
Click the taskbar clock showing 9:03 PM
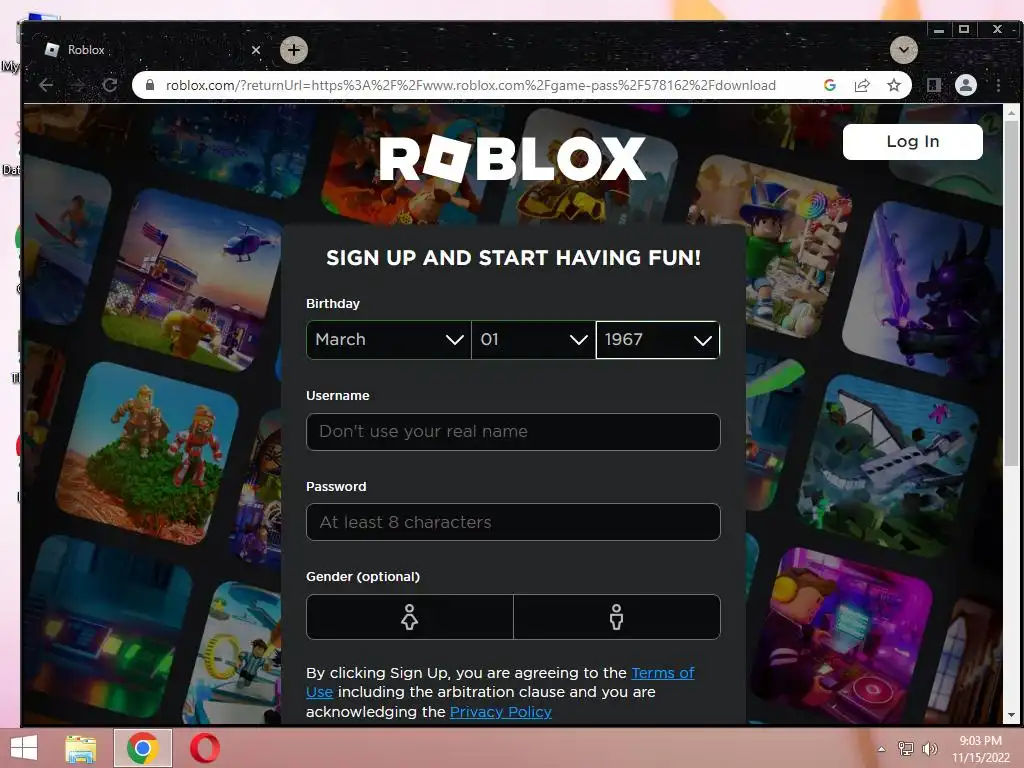[980, 749]
